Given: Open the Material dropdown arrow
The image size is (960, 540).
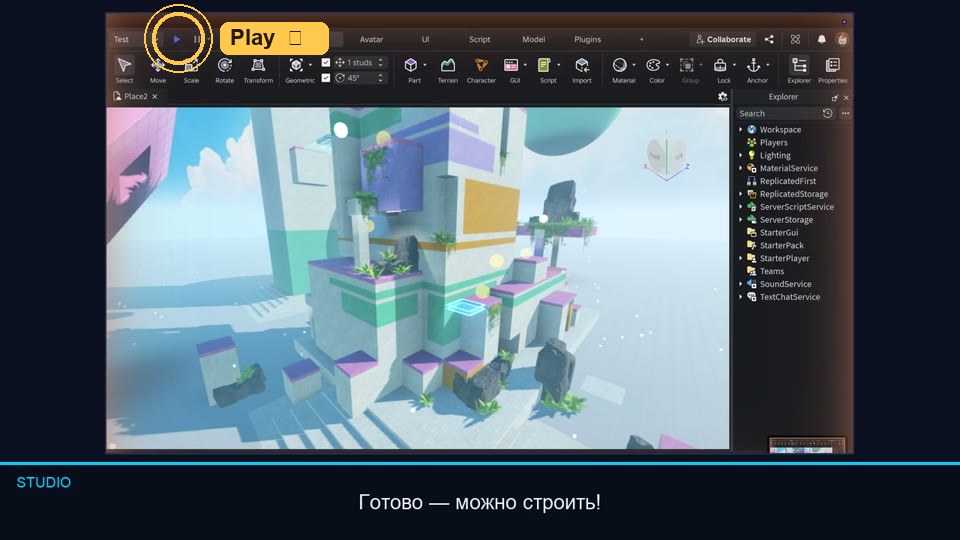Looking at the screenshot, I should point(634,65).
